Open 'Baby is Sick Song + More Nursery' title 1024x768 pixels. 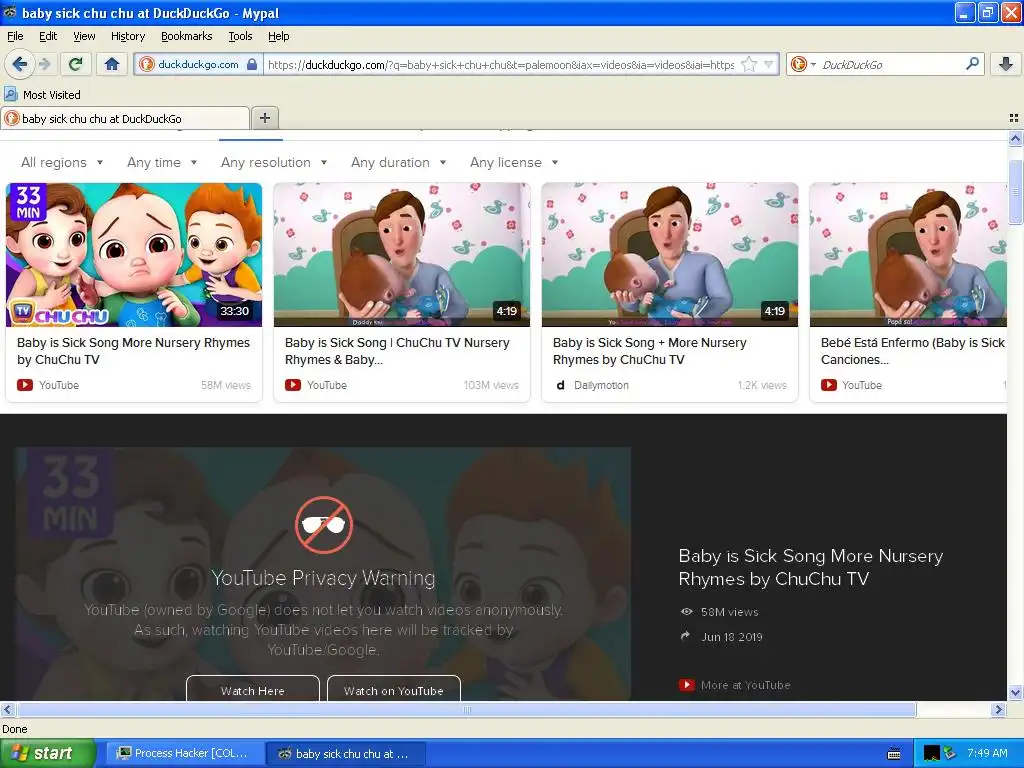pos(649,351)
